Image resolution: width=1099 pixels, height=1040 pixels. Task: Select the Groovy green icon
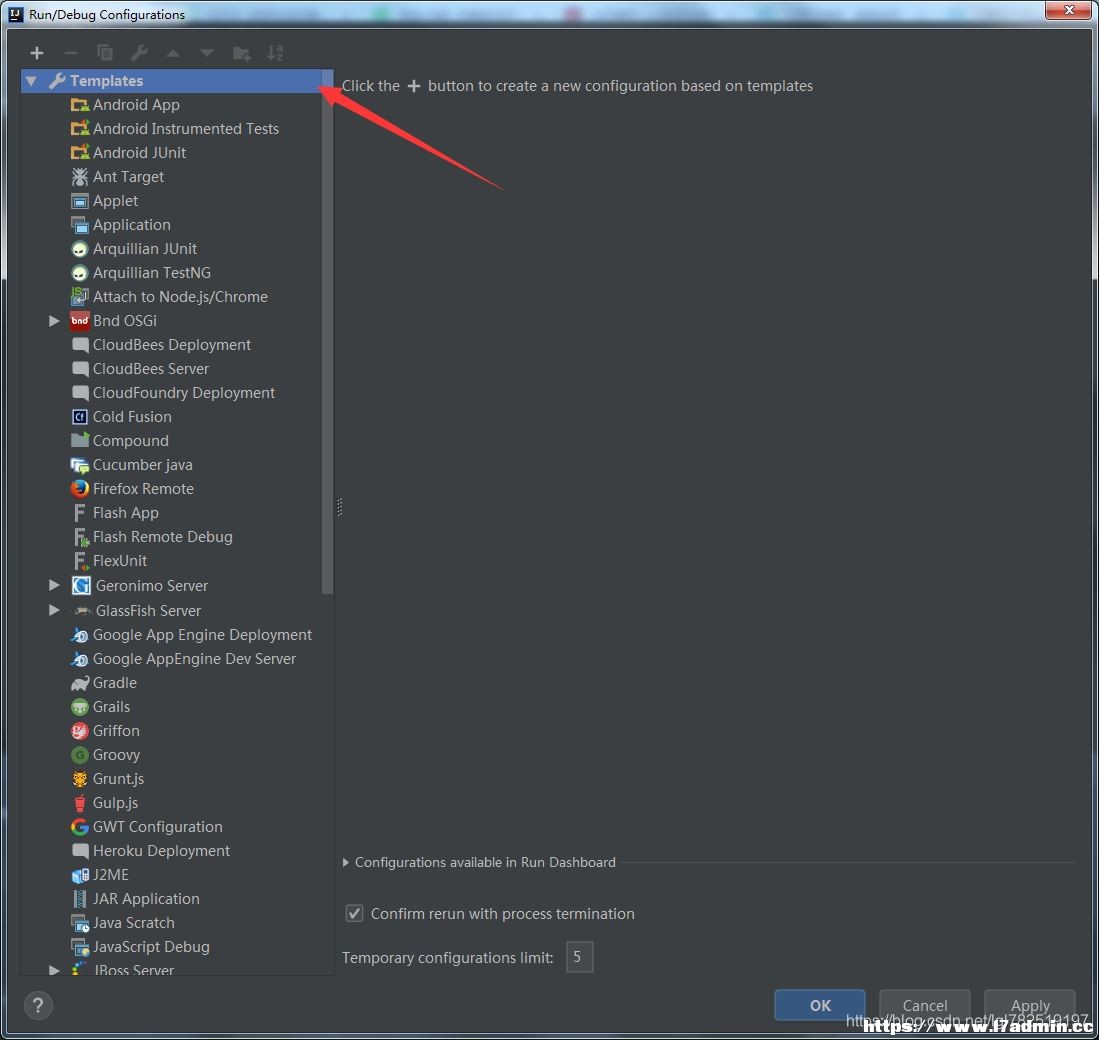tap(80, 755)
